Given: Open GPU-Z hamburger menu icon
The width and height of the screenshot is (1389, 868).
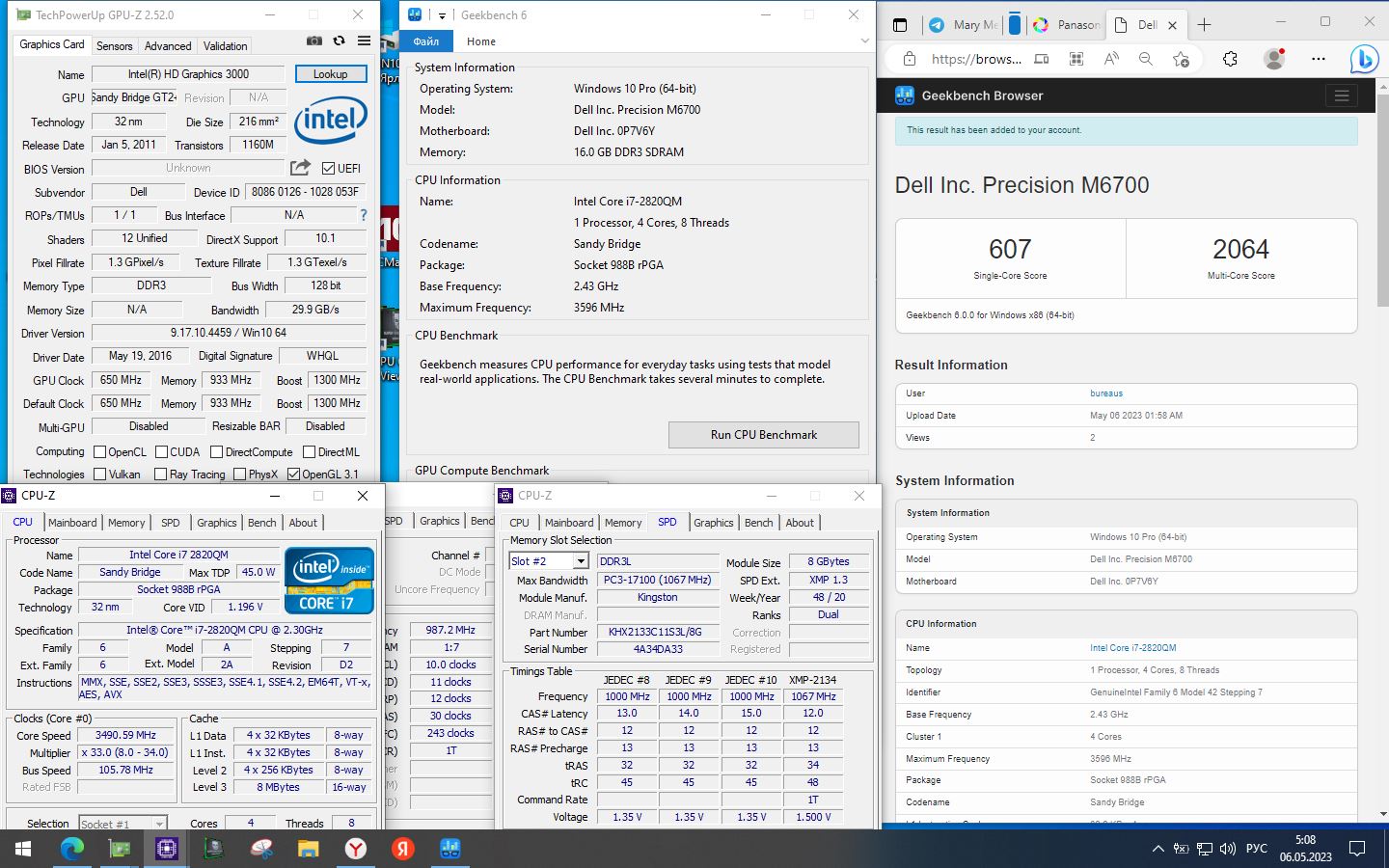Looking at the screenshot, I should (x=364, y=41).
